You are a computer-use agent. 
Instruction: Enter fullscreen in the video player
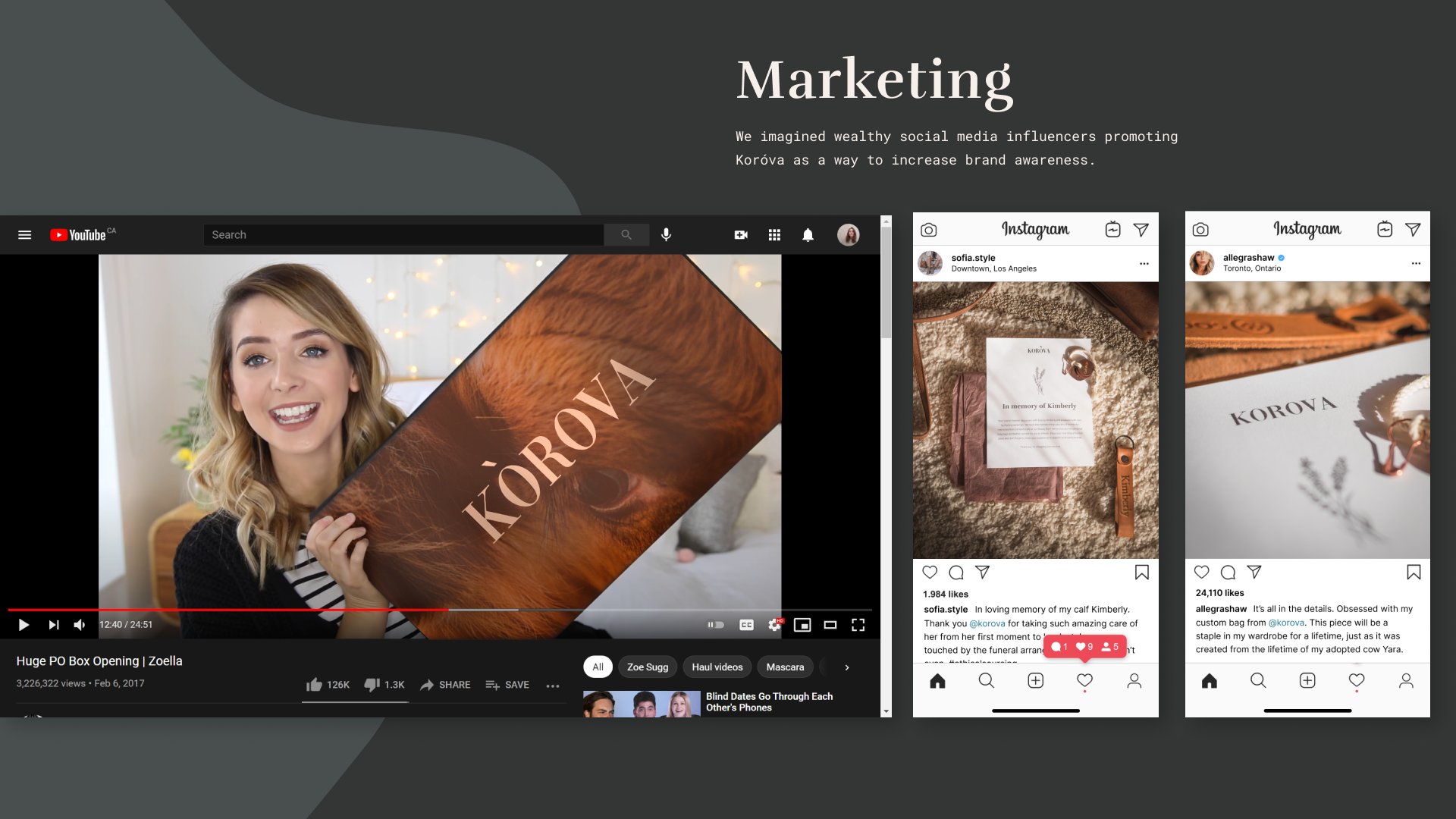tap(858, 625)
